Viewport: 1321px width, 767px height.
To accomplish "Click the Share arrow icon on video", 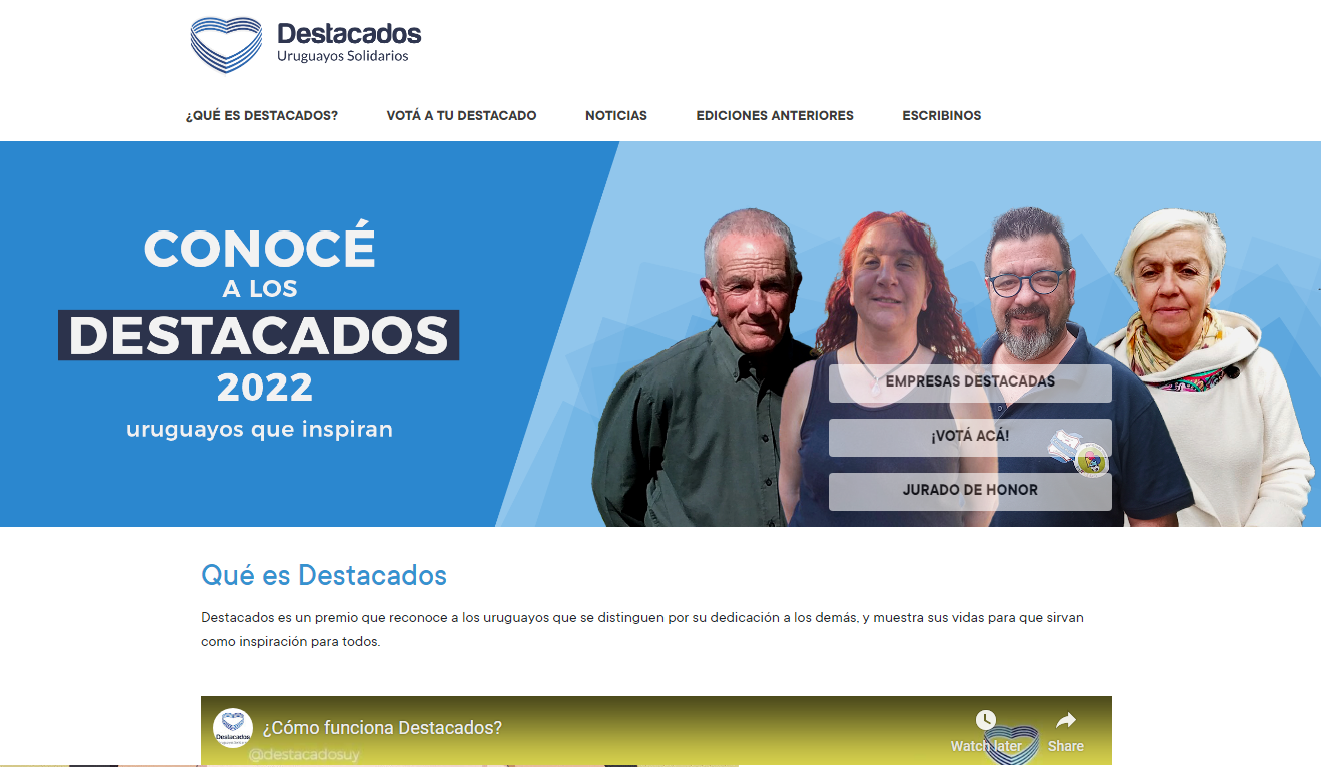I will [x=1066, y=720].
